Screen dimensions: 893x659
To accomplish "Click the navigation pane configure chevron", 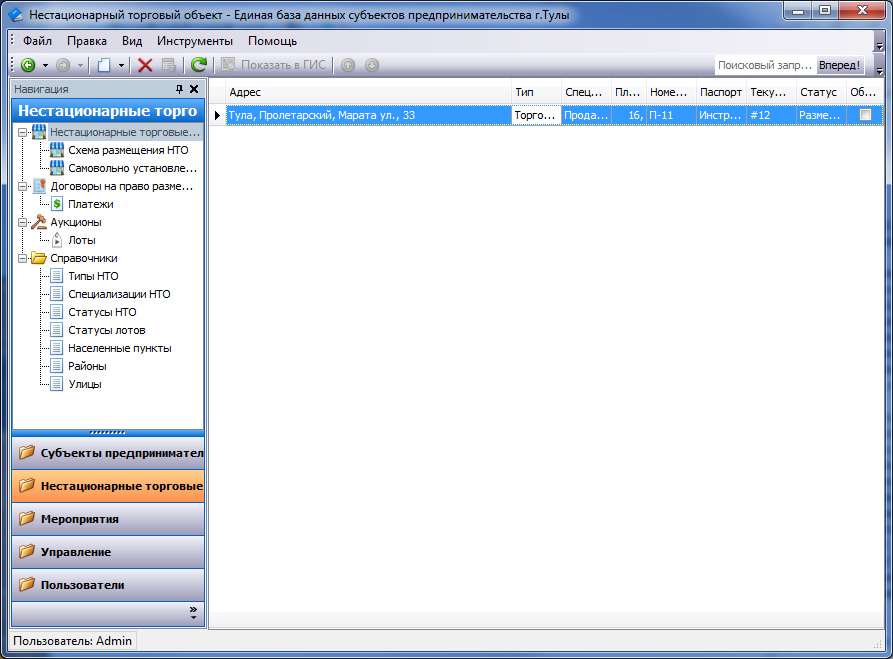I will click(x=193, y=613).
